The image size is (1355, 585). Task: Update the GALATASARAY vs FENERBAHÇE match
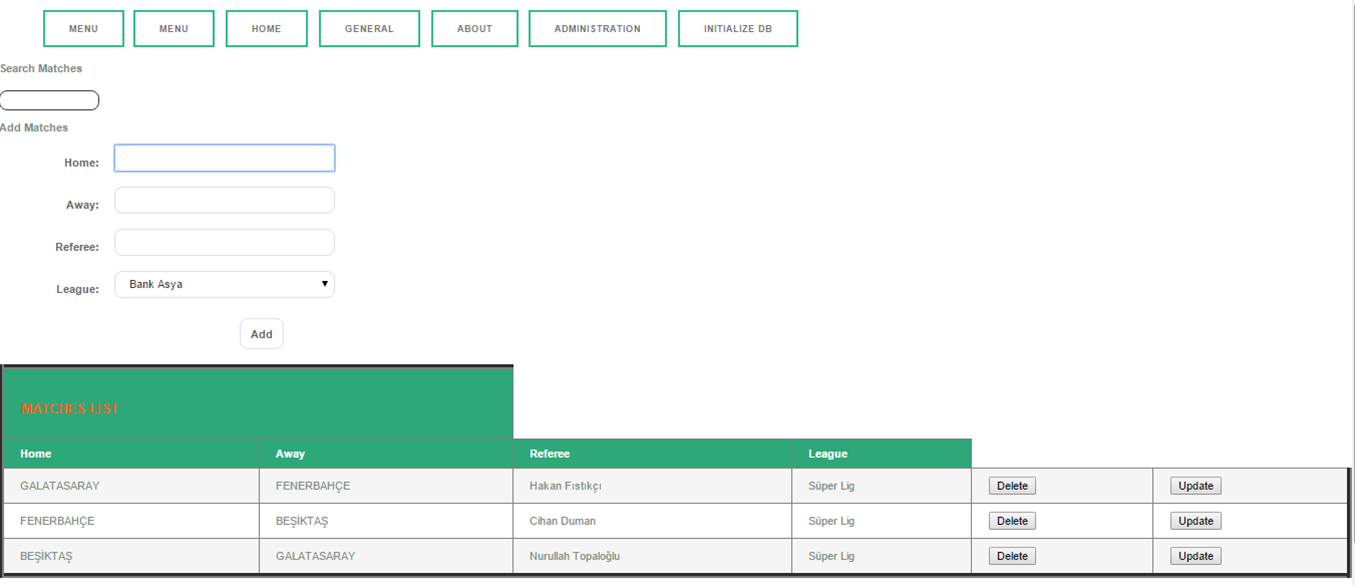1195,486
